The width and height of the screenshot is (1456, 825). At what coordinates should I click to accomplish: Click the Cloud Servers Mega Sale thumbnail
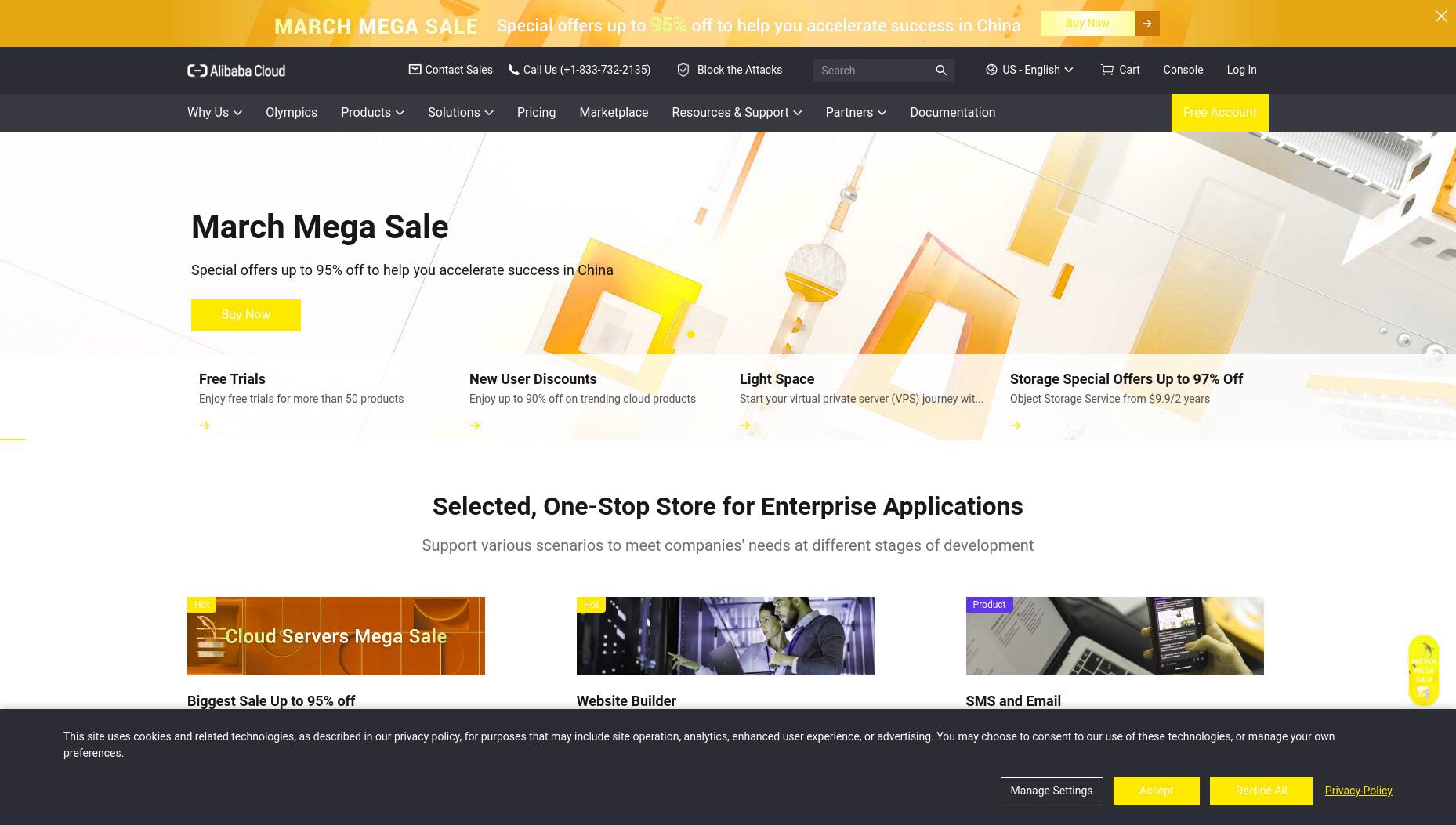click(x=336, y=636)
